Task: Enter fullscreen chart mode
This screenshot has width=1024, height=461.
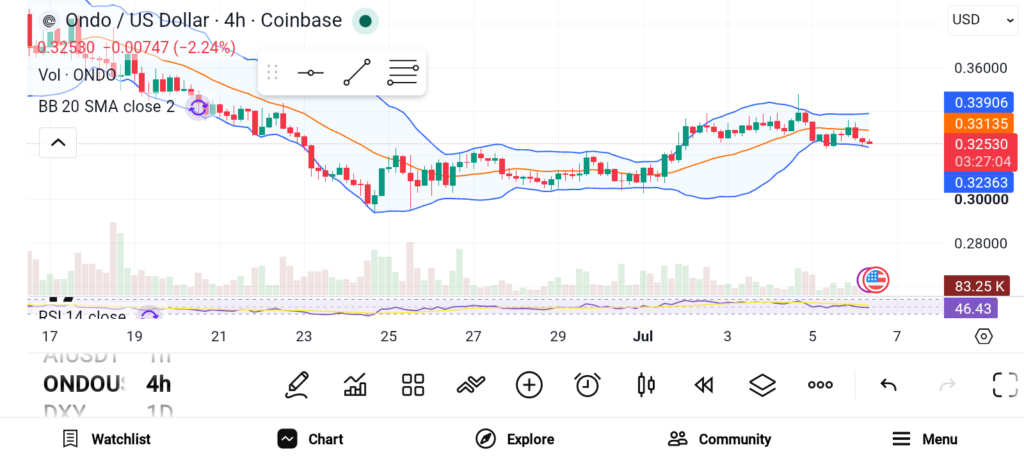Action: tap(1005, 385)
